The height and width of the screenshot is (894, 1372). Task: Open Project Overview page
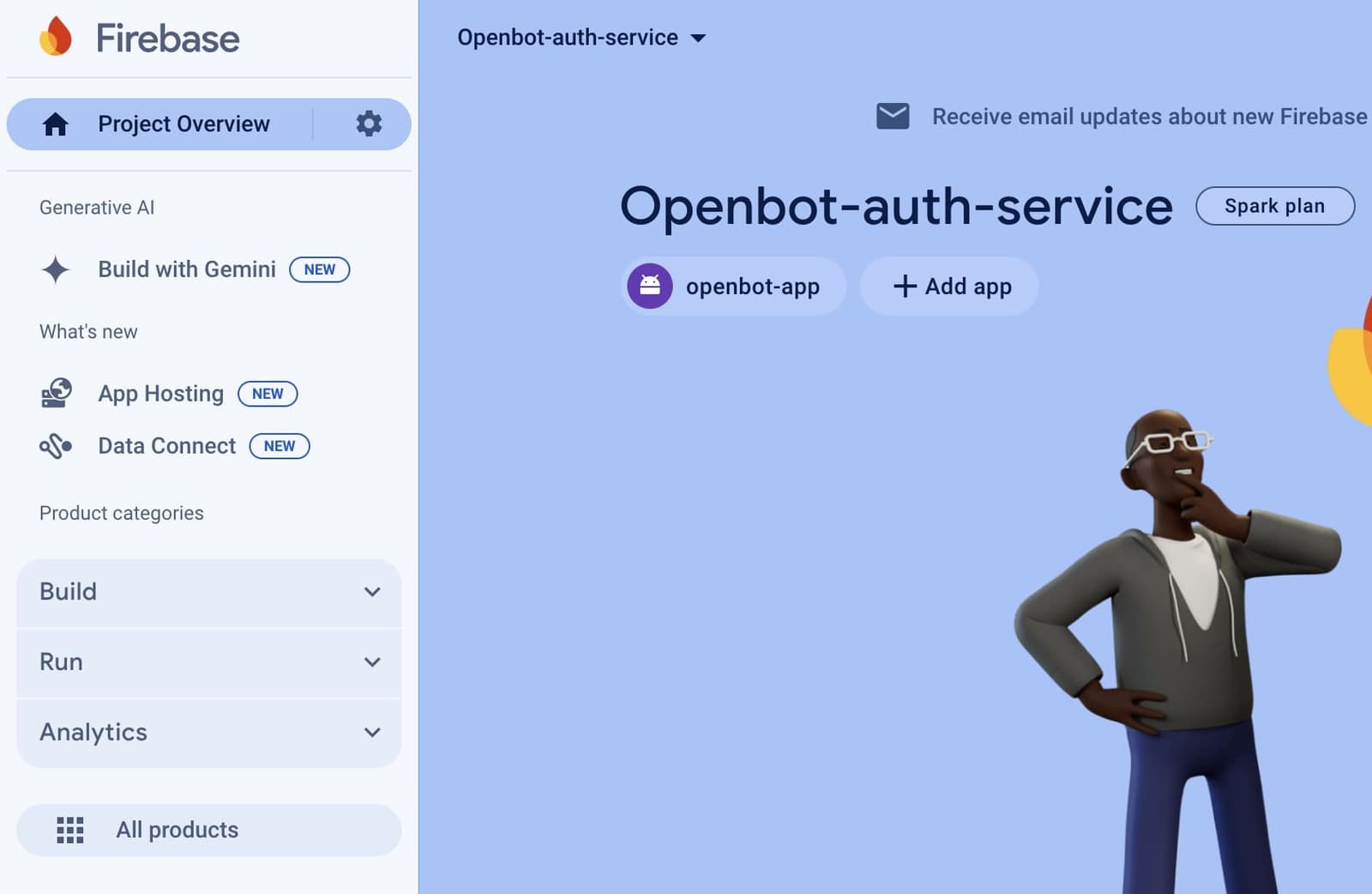pos(184,124)
